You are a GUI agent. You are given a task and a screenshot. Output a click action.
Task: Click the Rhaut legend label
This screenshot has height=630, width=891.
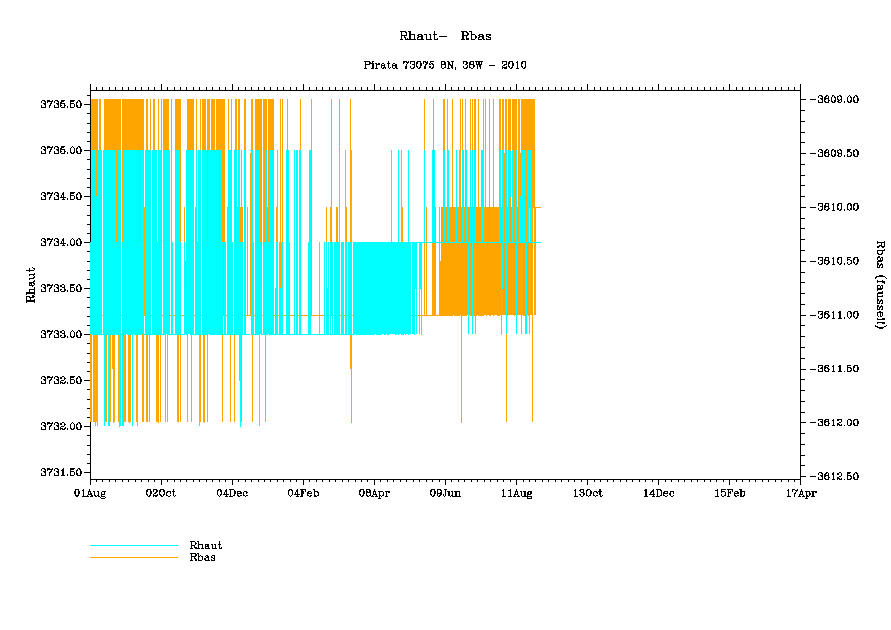coord(205,545)
